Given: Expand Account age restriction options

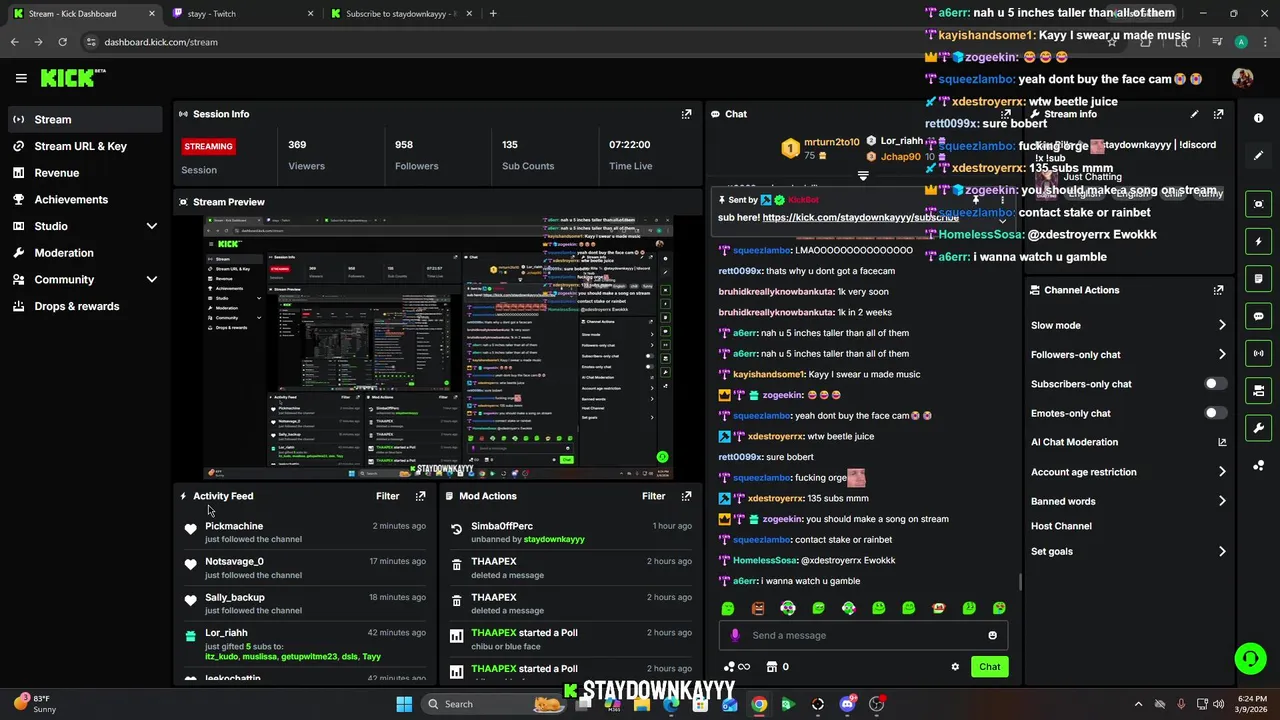Looking at the screenshot, I should (1222, 472).
